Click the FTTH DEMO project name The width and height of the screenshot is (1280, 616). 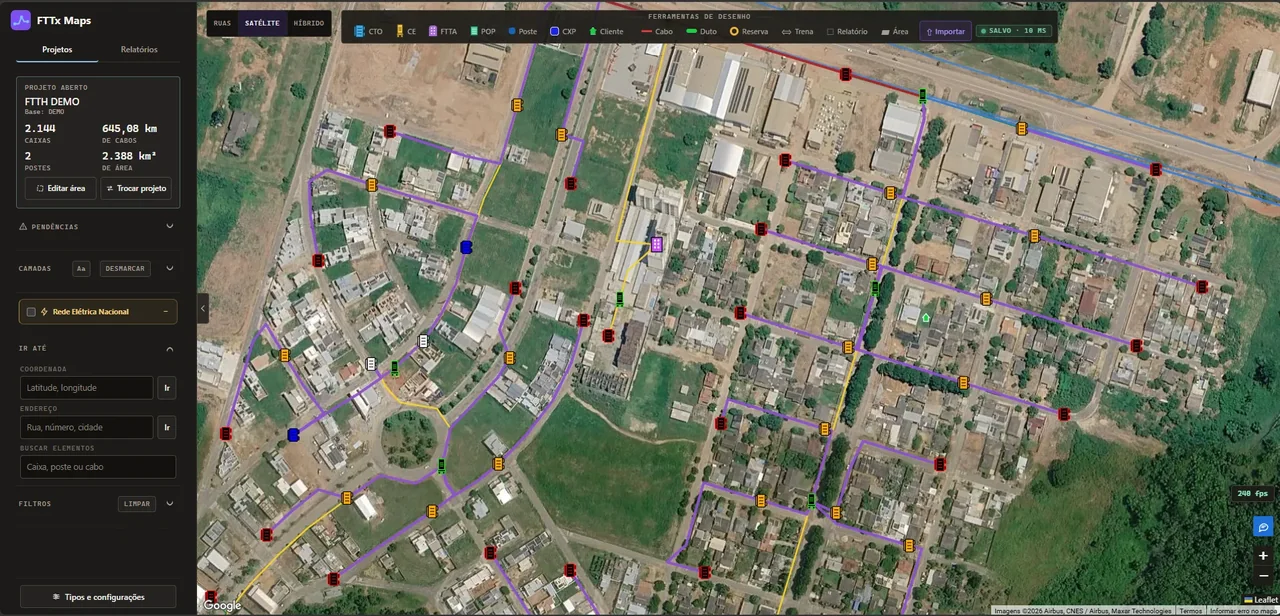point(52,102)
